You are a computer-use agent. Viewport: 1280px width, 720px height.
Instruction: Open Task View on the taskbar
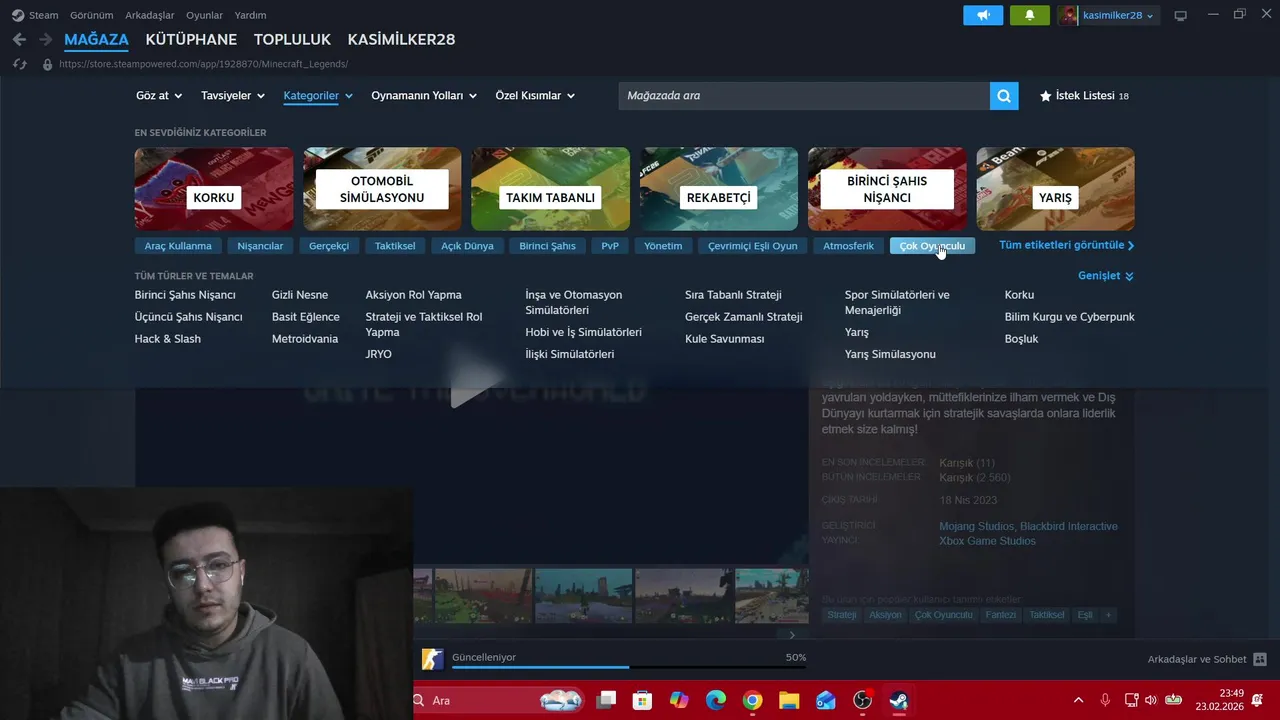point(606,700)
